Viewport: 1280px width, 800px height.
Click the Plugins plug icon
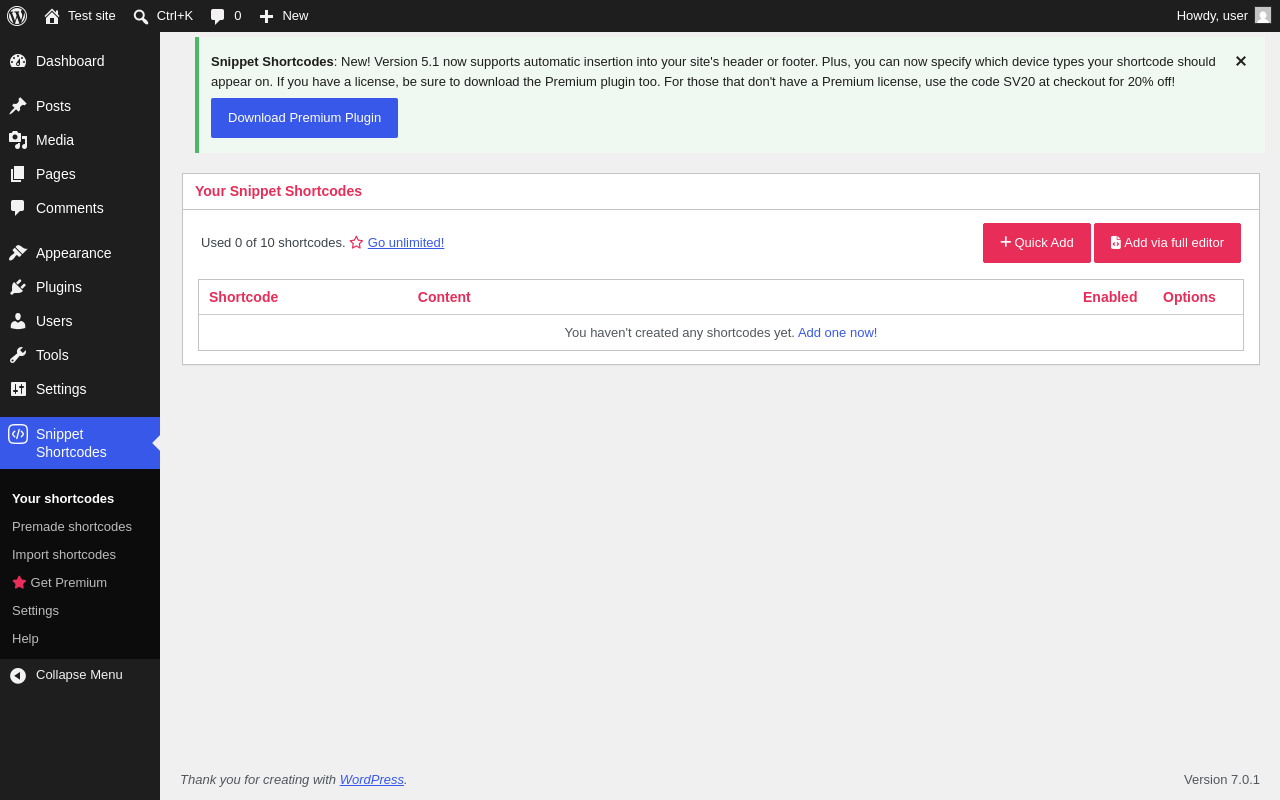point(18,287)
